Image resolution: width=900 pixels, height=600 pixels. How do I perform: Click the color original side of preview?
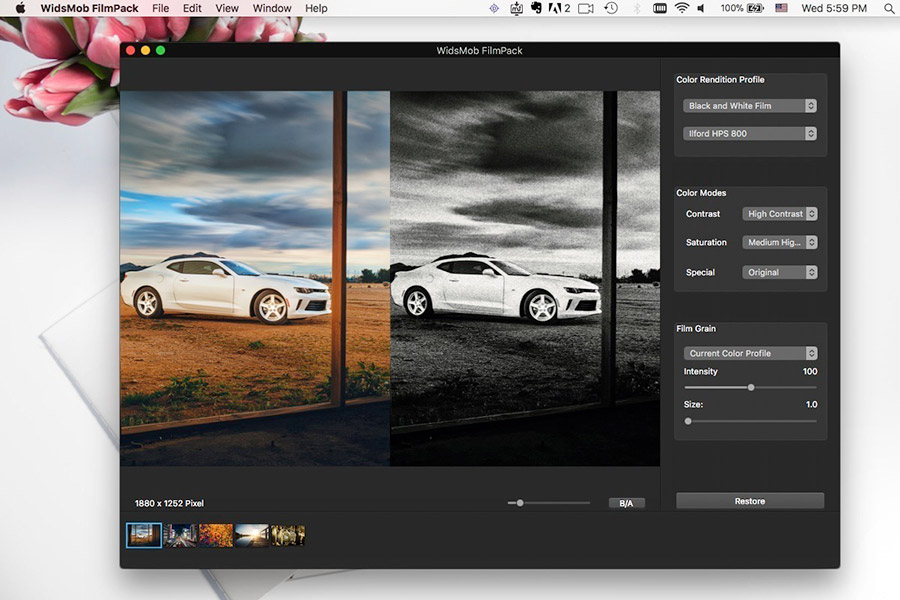pyautogui.click(x=255, y=278)
